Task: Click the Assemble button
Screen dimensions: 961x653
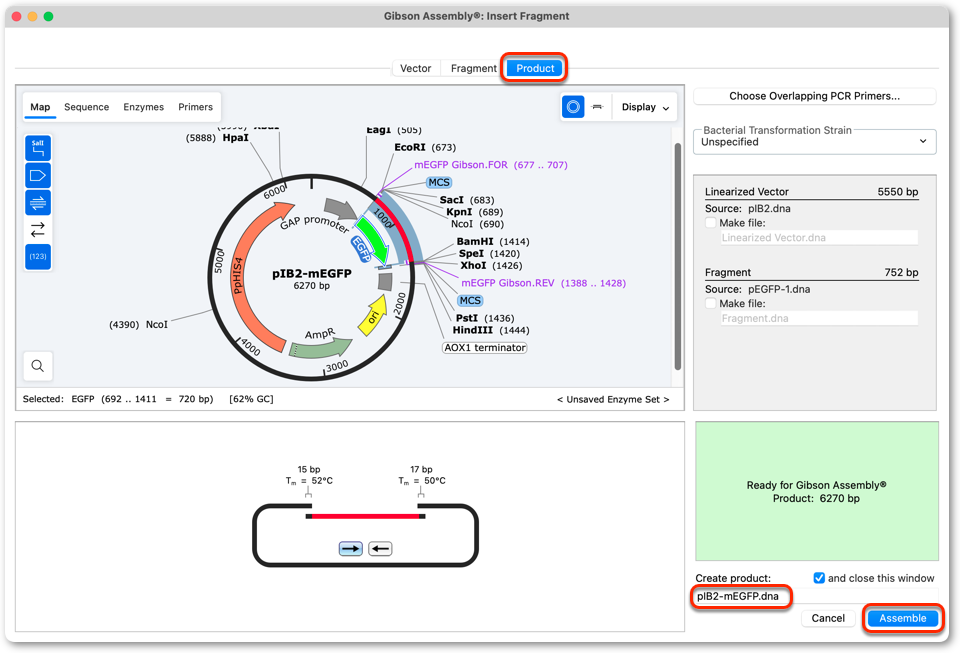Action: 902,618
